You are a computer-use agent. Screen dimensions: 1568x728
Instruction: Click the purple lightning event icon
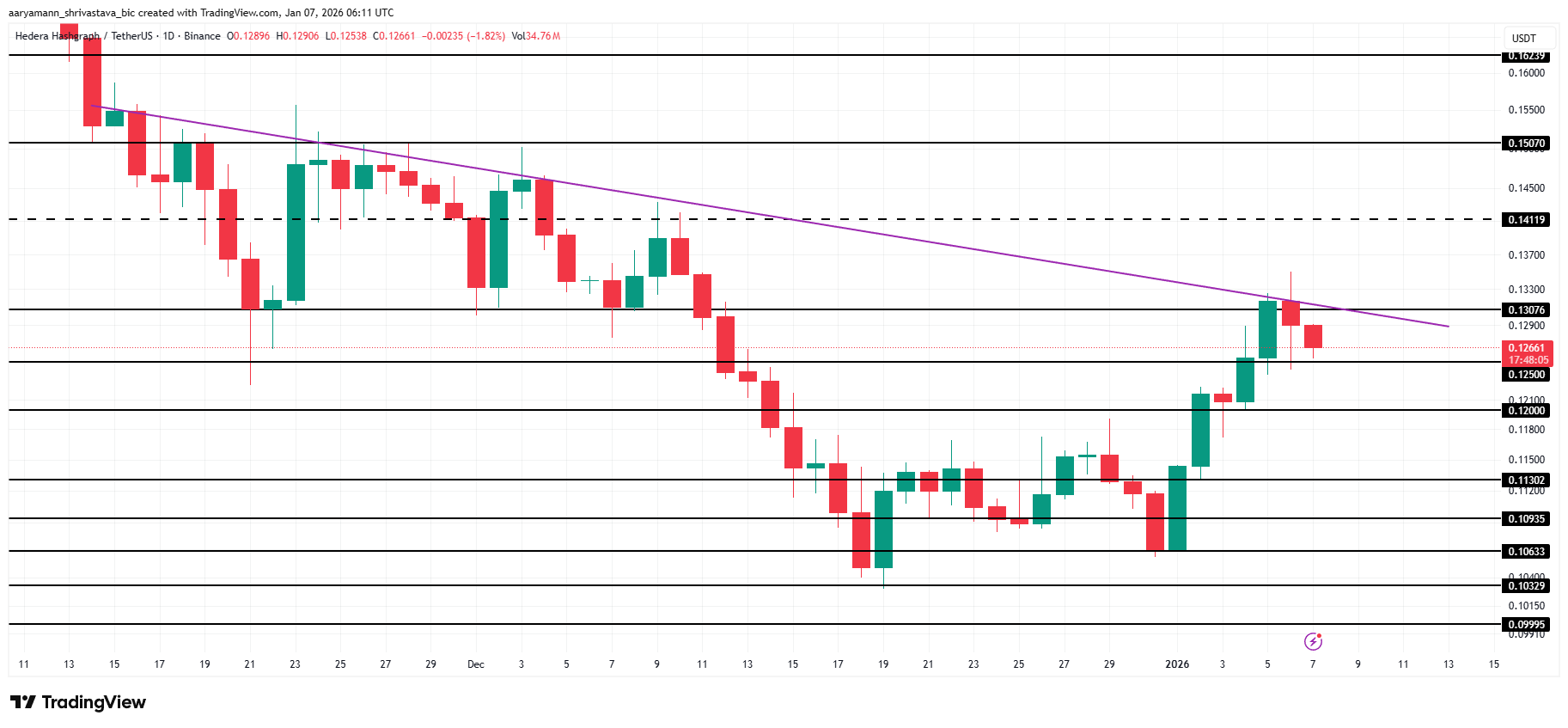[1313, 641]
